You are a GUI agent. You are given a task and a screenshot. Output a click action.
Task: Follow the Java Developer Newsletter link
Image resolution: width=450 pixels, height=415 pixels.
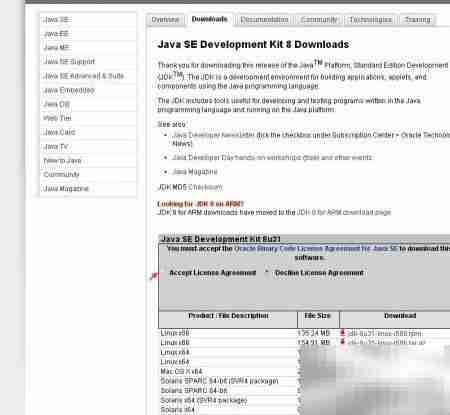click(x=214, y=135)
